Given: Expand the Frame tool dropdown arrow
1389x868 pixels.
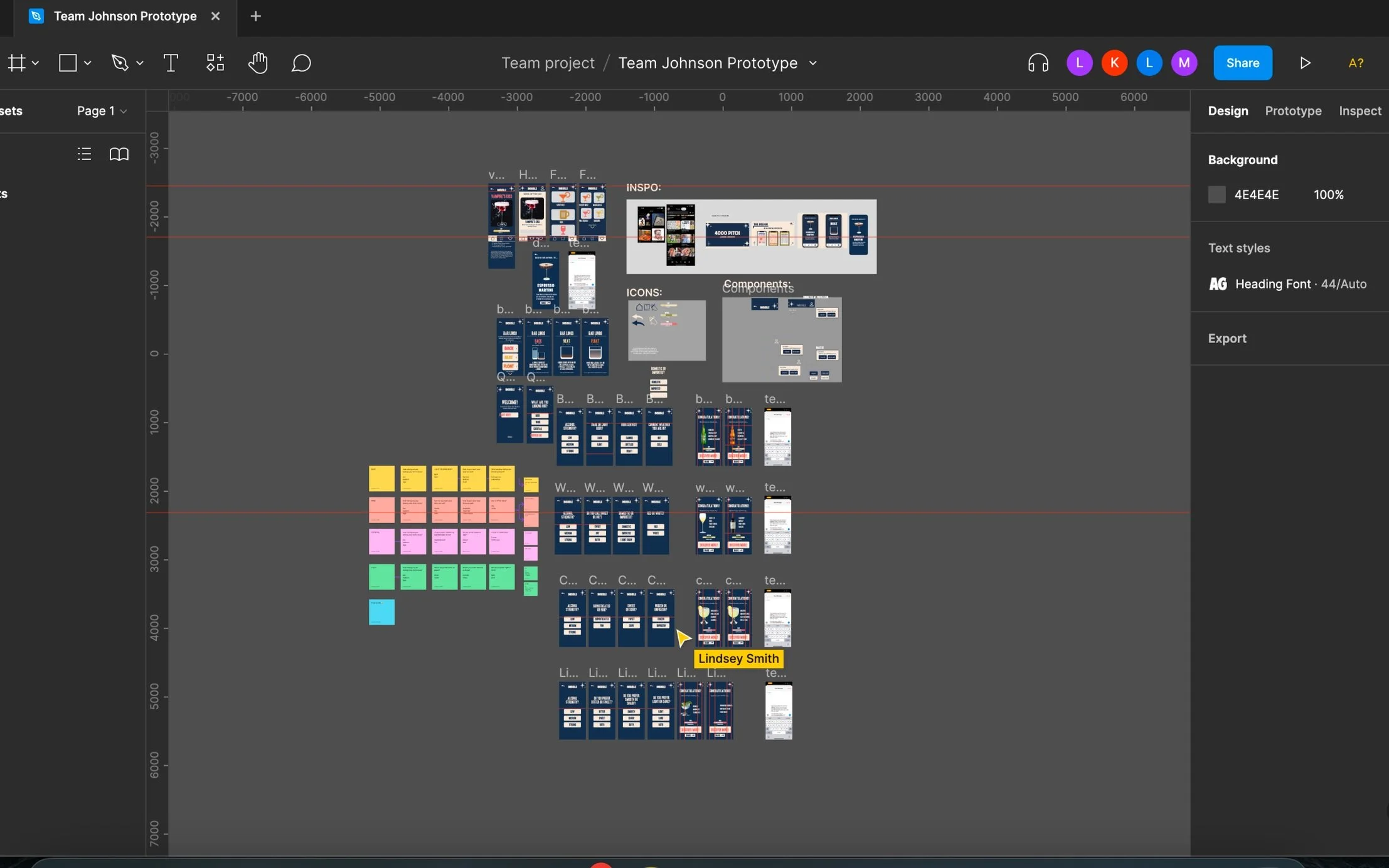Looking at the screenshot, I should coord(36,63).
